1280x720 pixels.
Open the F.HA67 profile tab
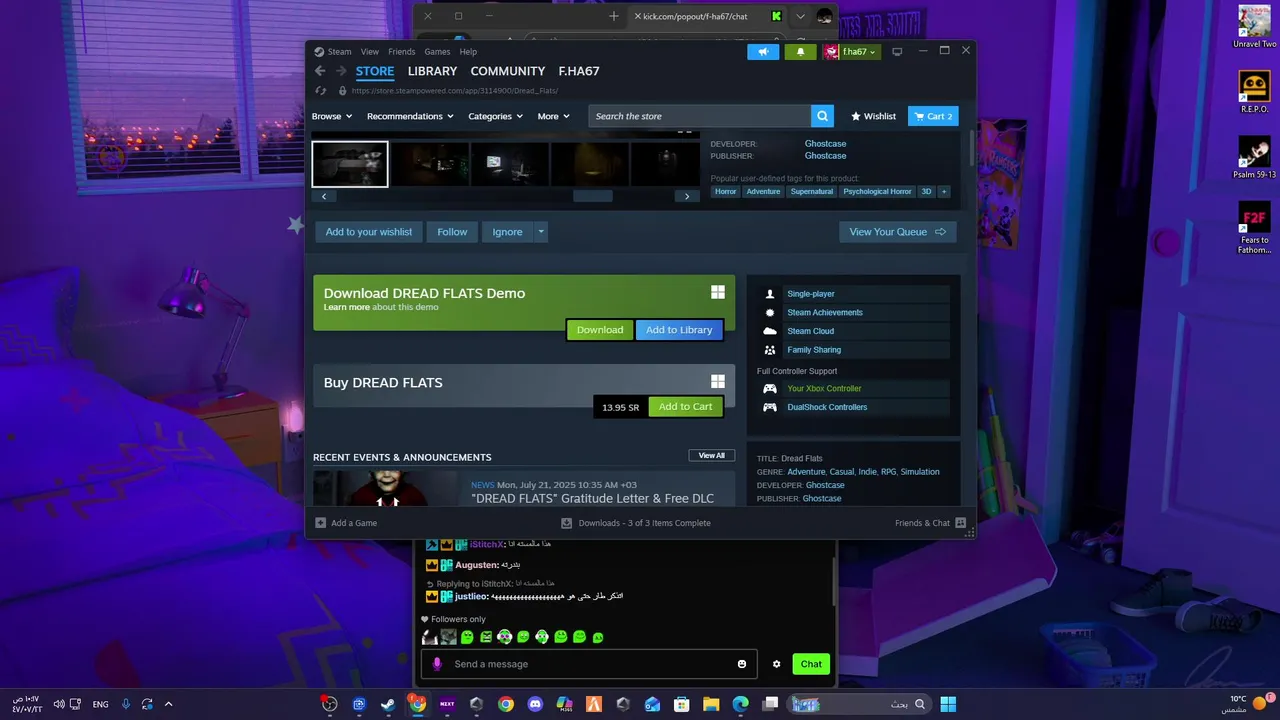579,71
